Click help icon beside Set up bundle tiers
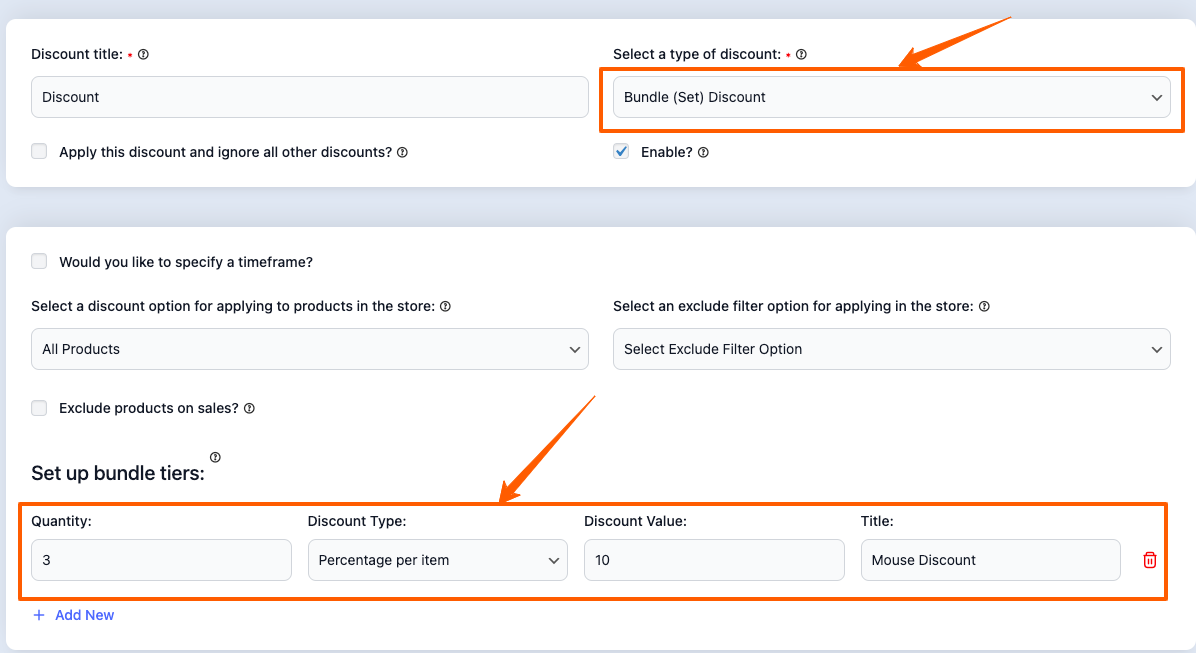Viewport: 1196px width, 653px height. (x=215, y=458)
